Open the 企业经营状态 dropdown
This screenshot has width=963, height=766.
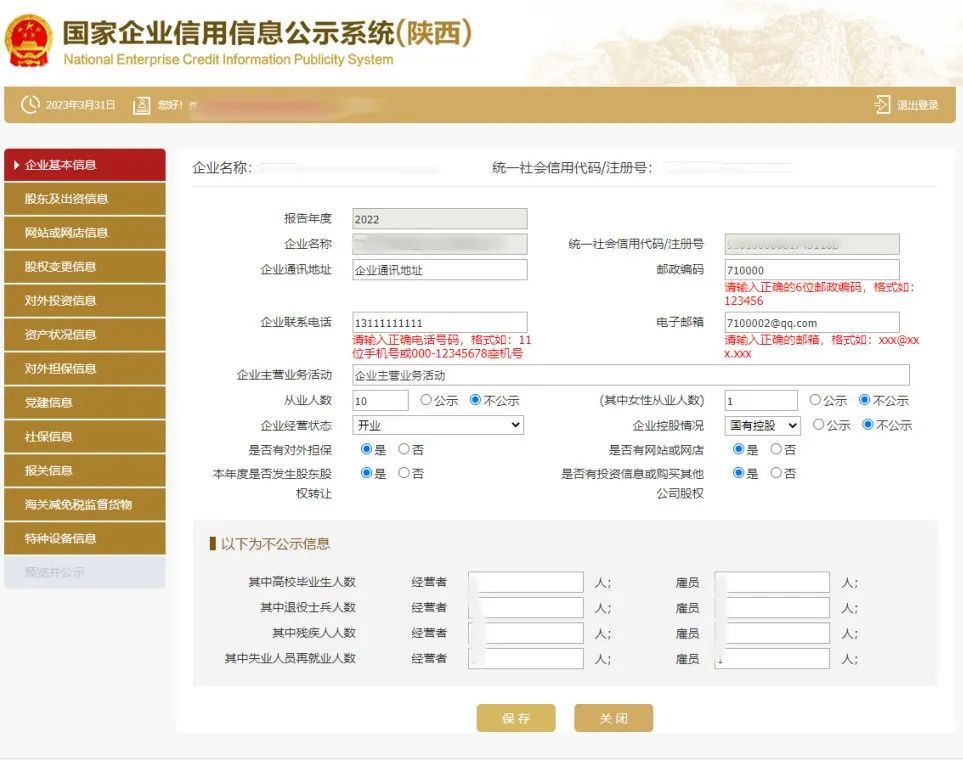point(439,425)
